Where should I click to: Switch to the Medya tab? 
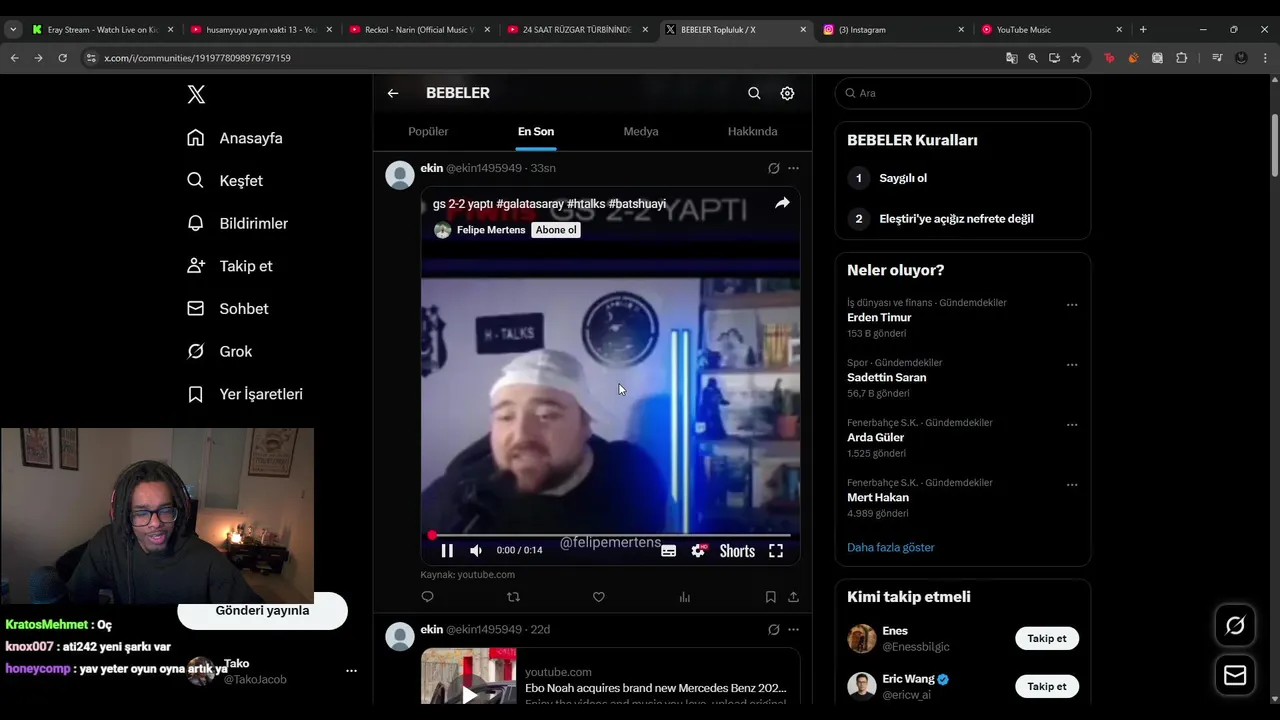pyautogui.click(x=641, y=131)
